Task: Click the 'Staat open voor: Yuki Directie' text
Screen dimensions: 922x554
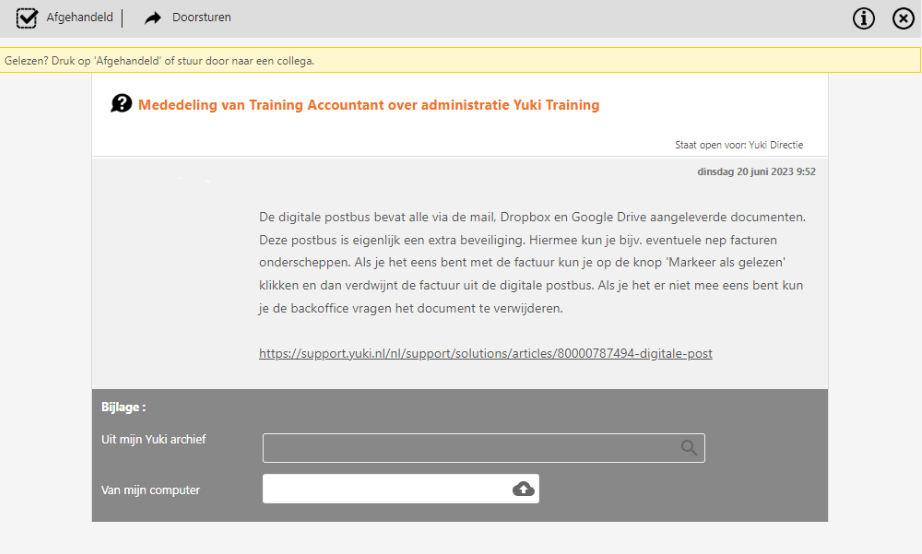Action: click(739, 145)
